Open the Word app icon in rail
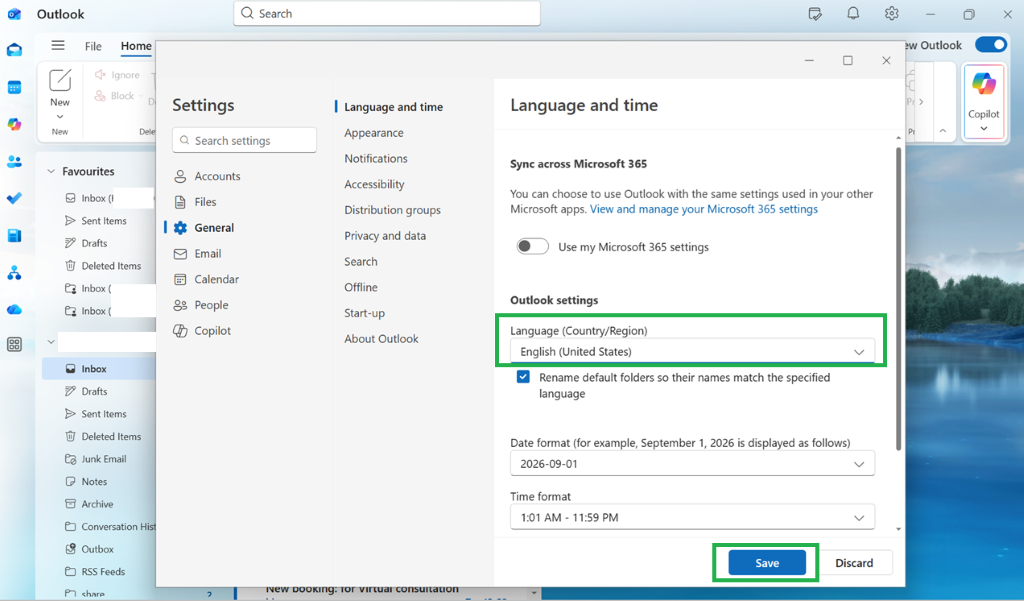The image size is (1024, 601). tap(14, 235)
